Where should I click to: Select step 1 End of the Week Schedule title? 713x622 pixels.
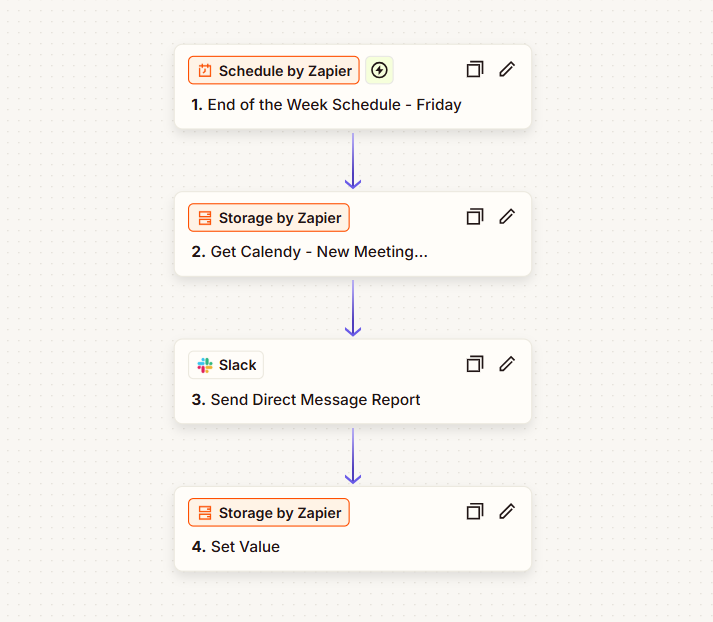[x=326, y=105]
